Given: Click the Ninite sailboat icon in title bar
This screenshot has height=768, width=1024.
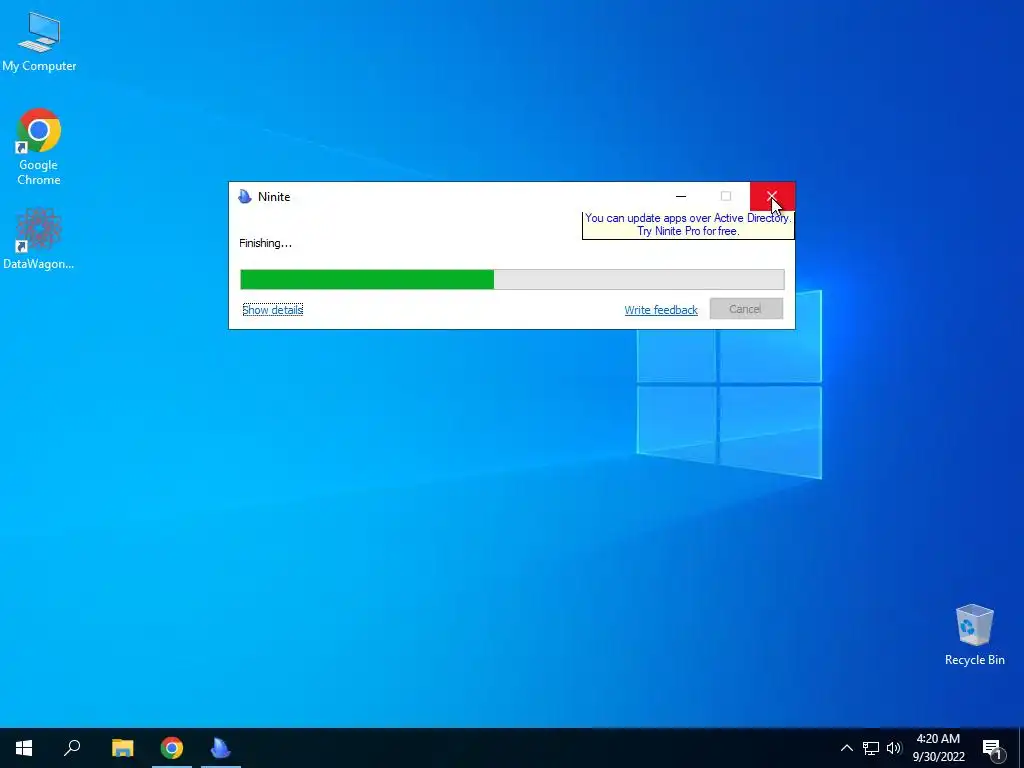Looking at the screenshot, I should (x=245, y=197).
